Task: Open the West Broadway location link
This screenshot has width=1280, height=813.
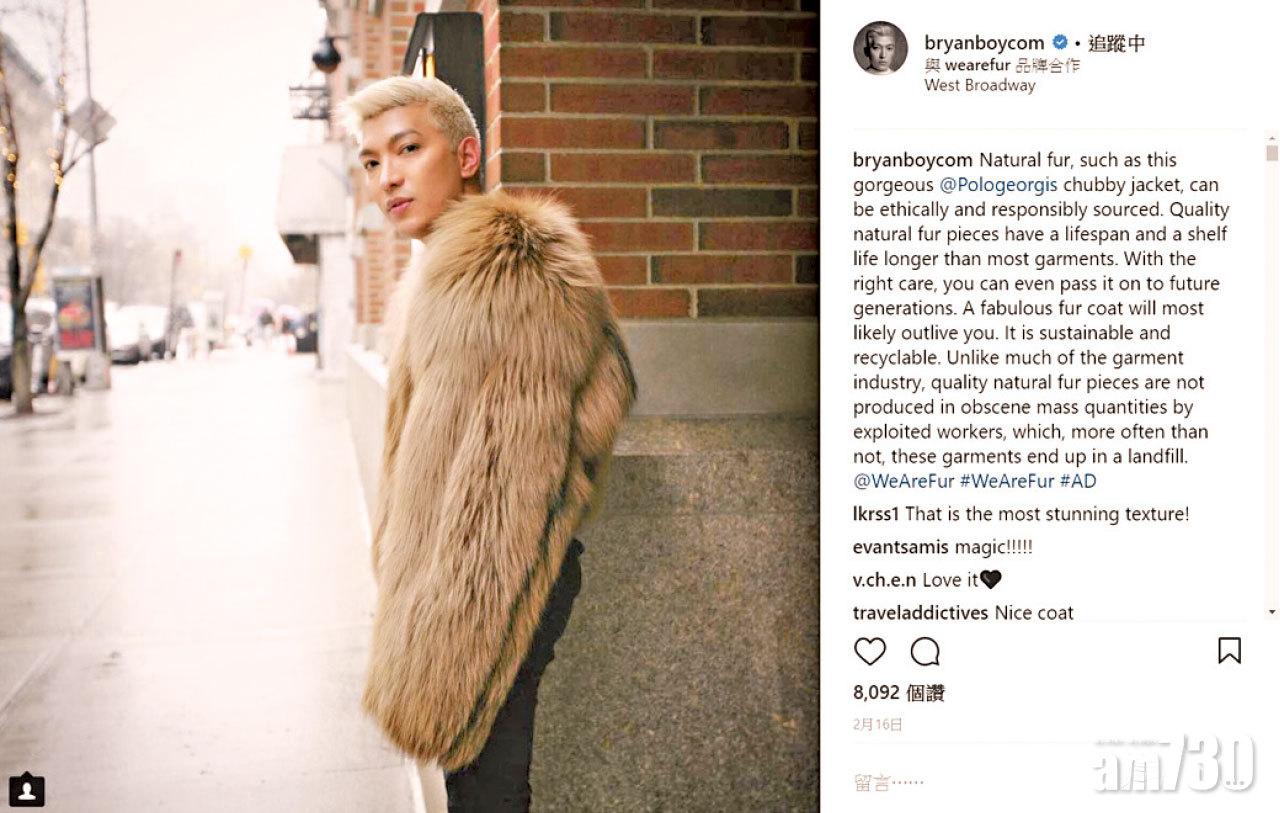Action: 980,86
